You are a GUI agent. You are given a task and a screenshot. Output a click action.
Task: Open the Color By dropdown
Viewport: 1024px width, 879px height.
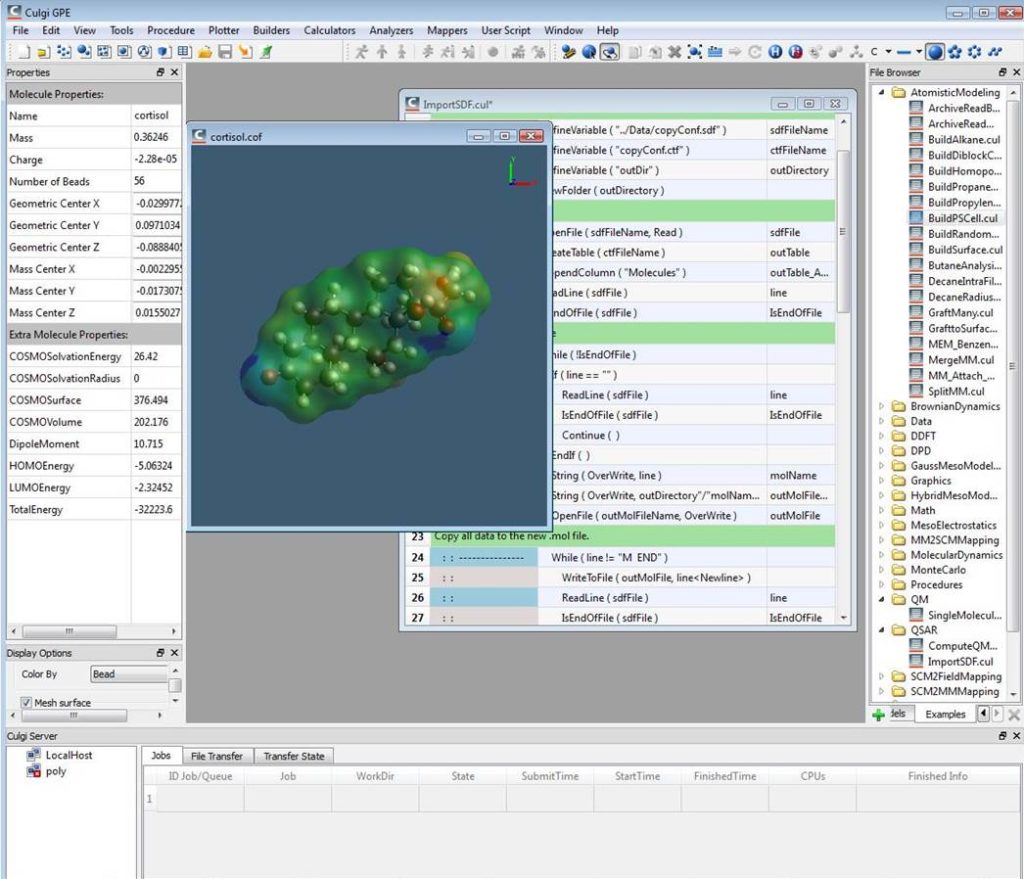click(128, 674)
